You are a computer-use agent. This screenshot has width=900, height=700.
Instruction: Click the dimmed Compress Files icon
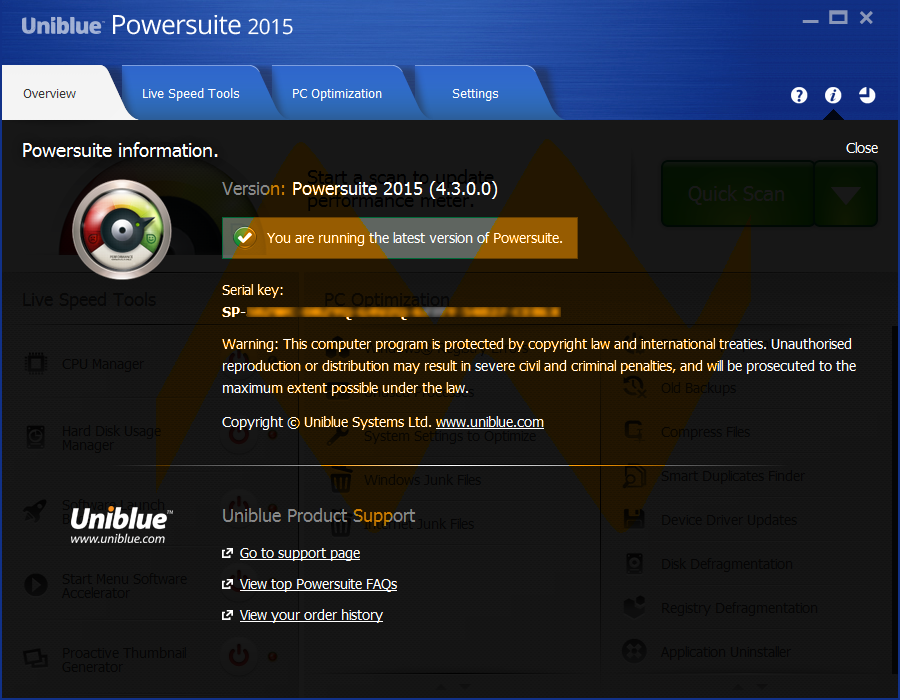tap(634, 430)
